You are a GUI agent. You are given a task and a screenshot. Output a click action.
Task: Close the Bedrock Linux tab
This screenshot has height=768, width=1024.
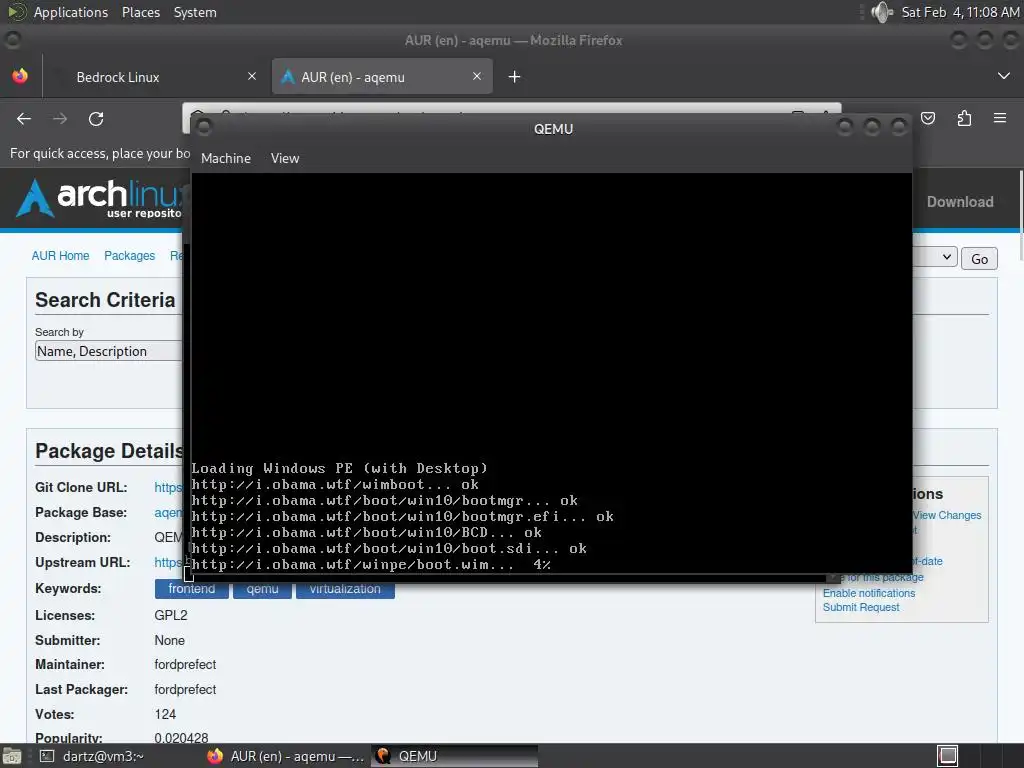click(x=252, y=76)
